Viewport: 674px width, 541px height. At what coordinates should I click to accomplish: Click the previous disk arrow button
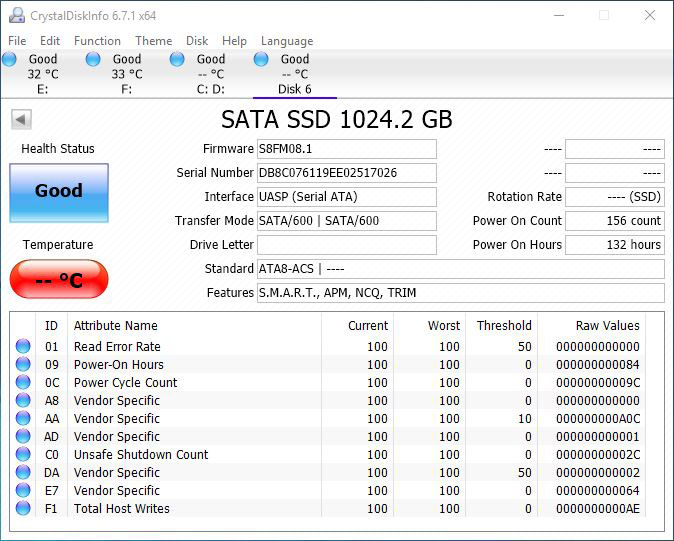click(x=21, y=120)
